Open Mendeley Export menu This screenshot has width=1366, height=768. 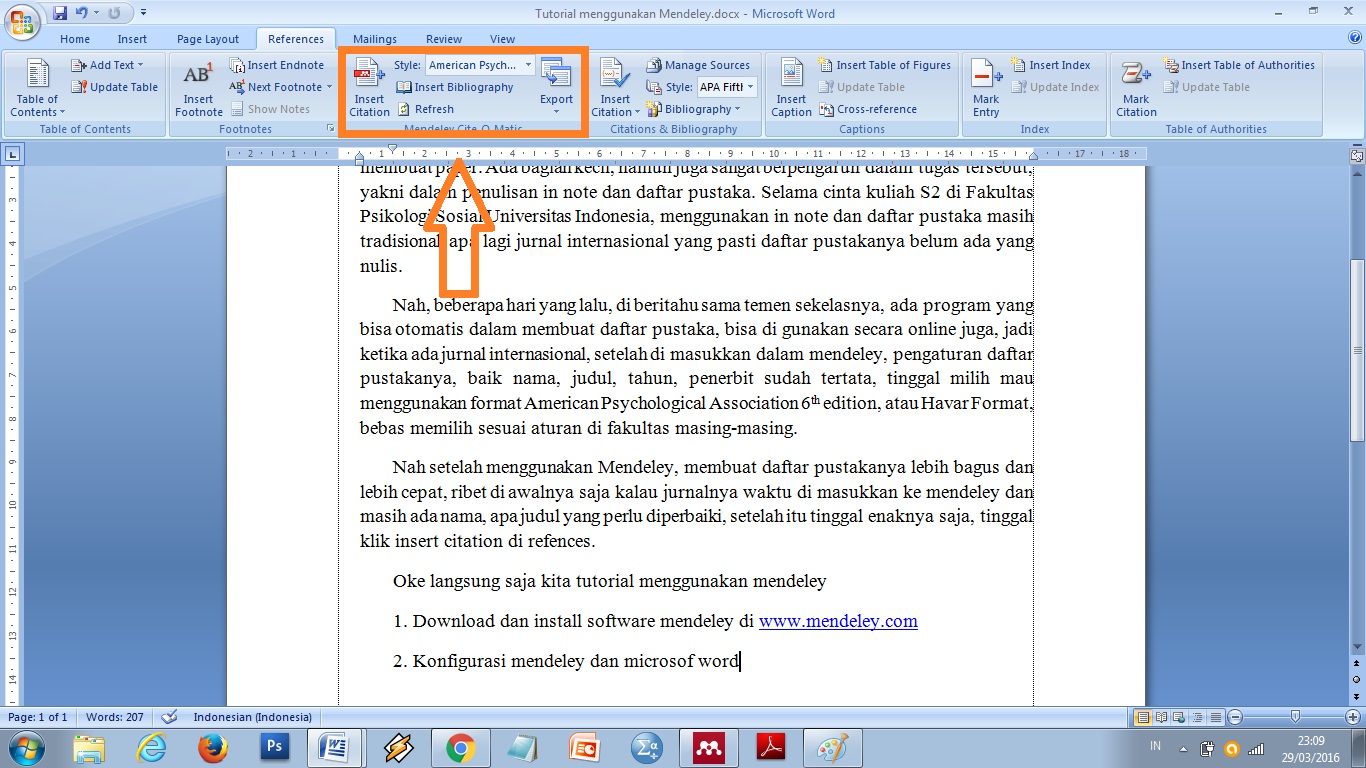[x=556, y=88]
